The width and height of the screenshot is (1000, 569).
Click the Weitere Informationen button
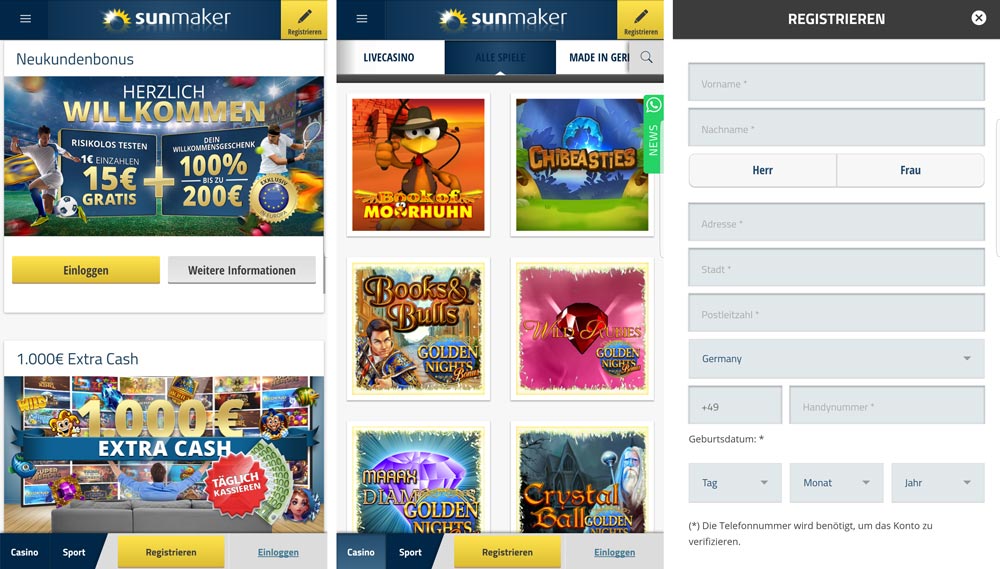tap(242, 270)
